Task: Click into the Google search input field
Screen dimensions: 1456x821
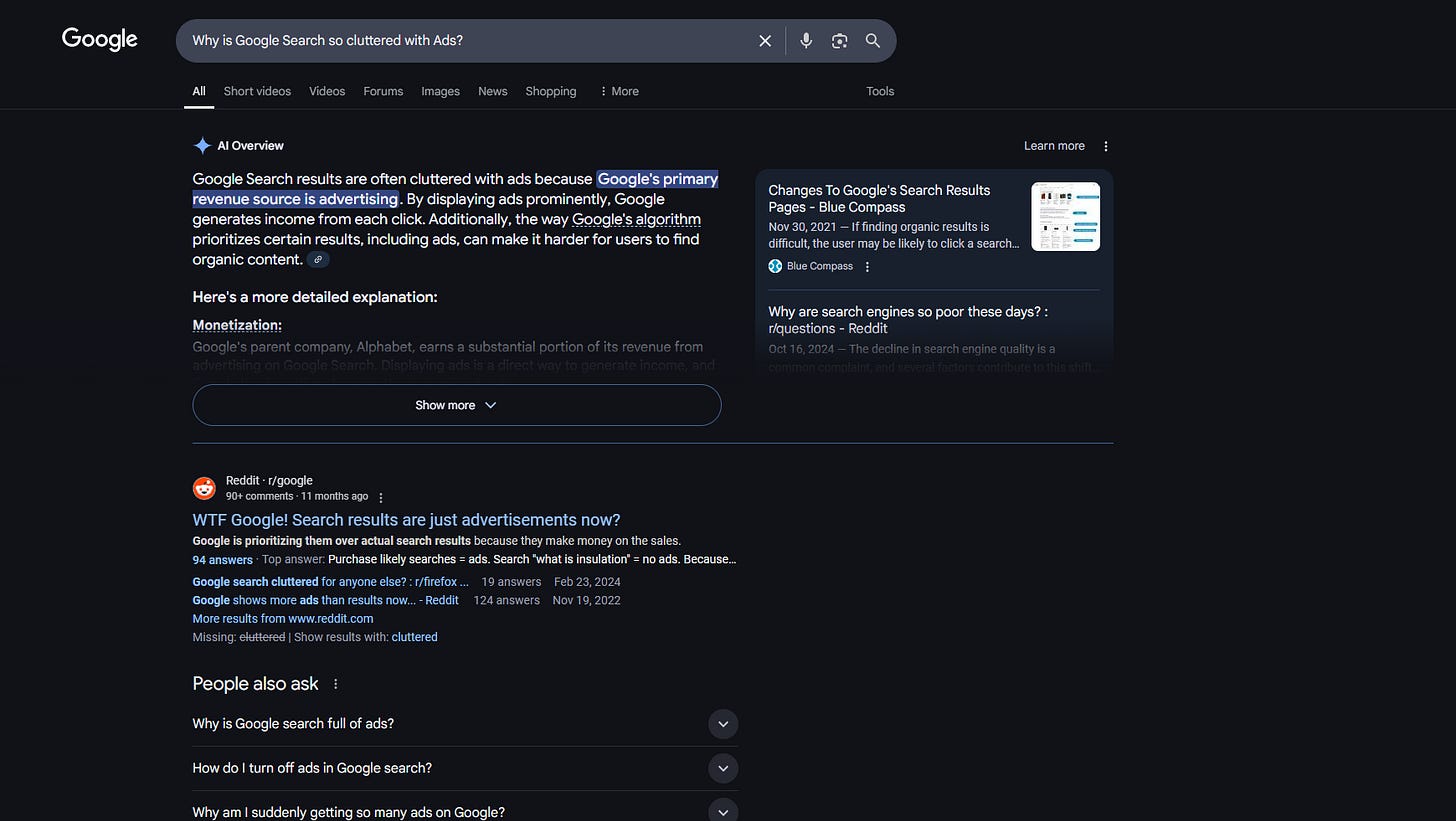Action: 465,41
